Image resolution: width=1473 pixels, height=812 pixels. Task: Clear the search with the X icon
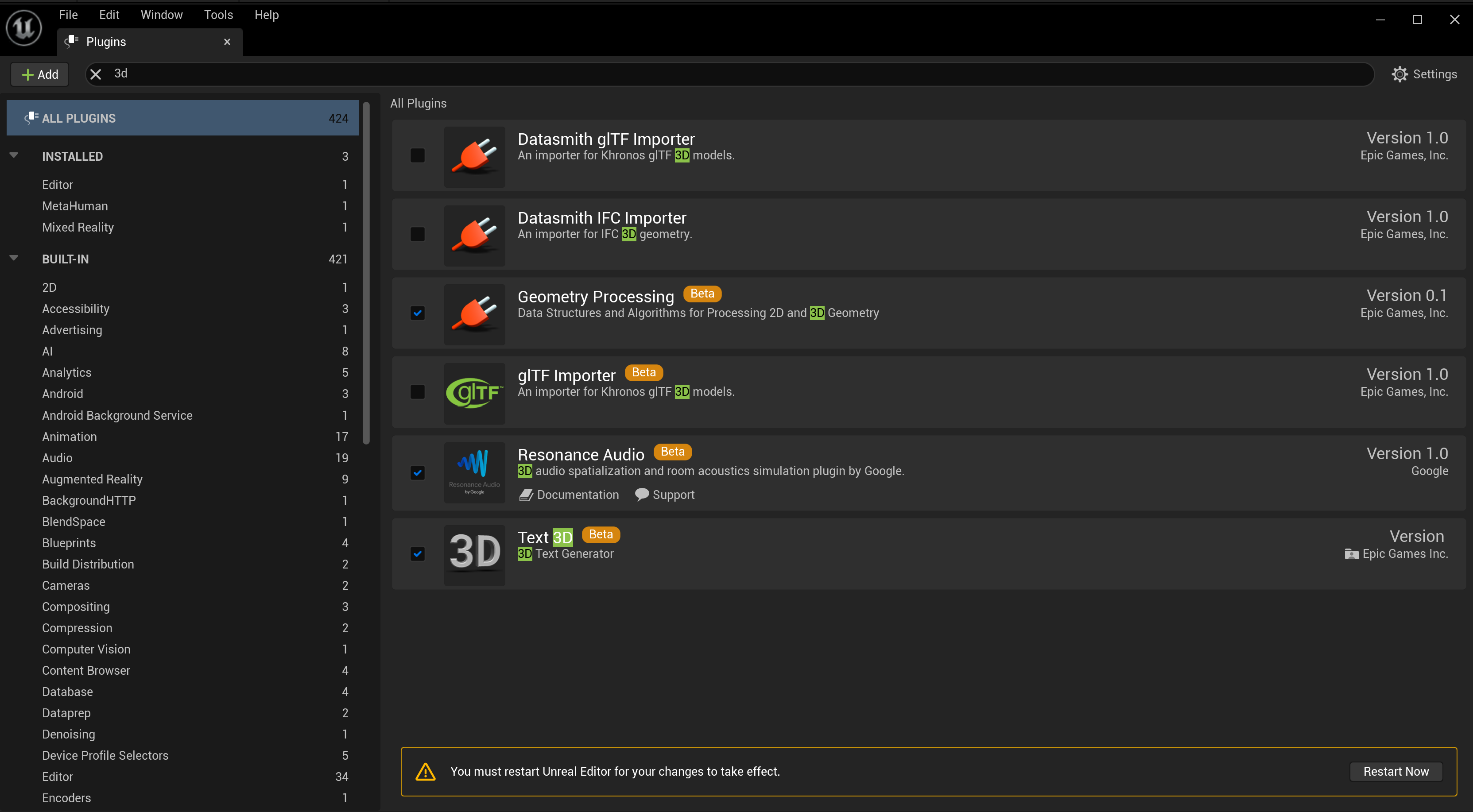96,74
